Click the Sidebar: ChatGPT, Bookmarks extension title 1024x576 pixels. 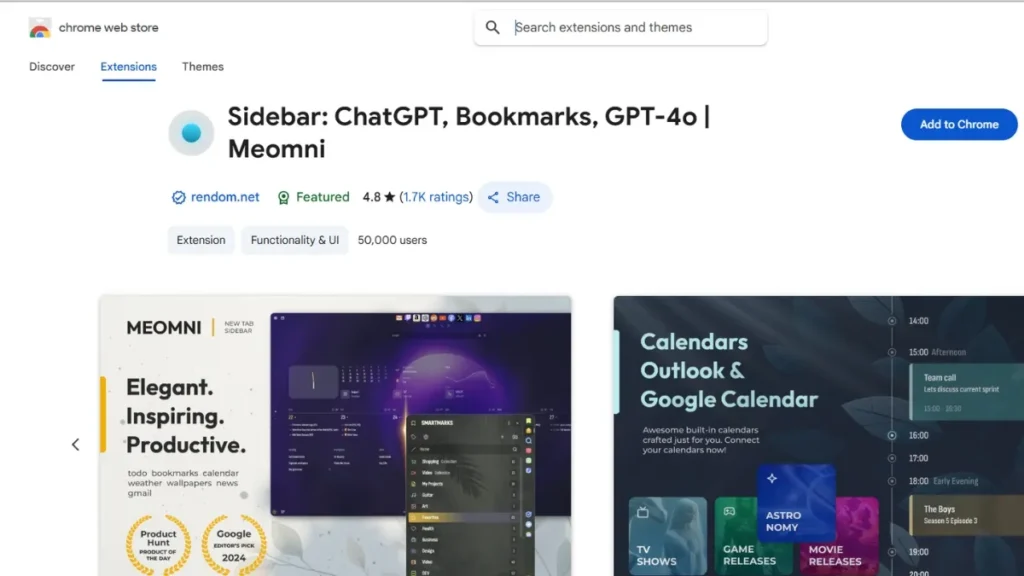click(x=469, y=133)
